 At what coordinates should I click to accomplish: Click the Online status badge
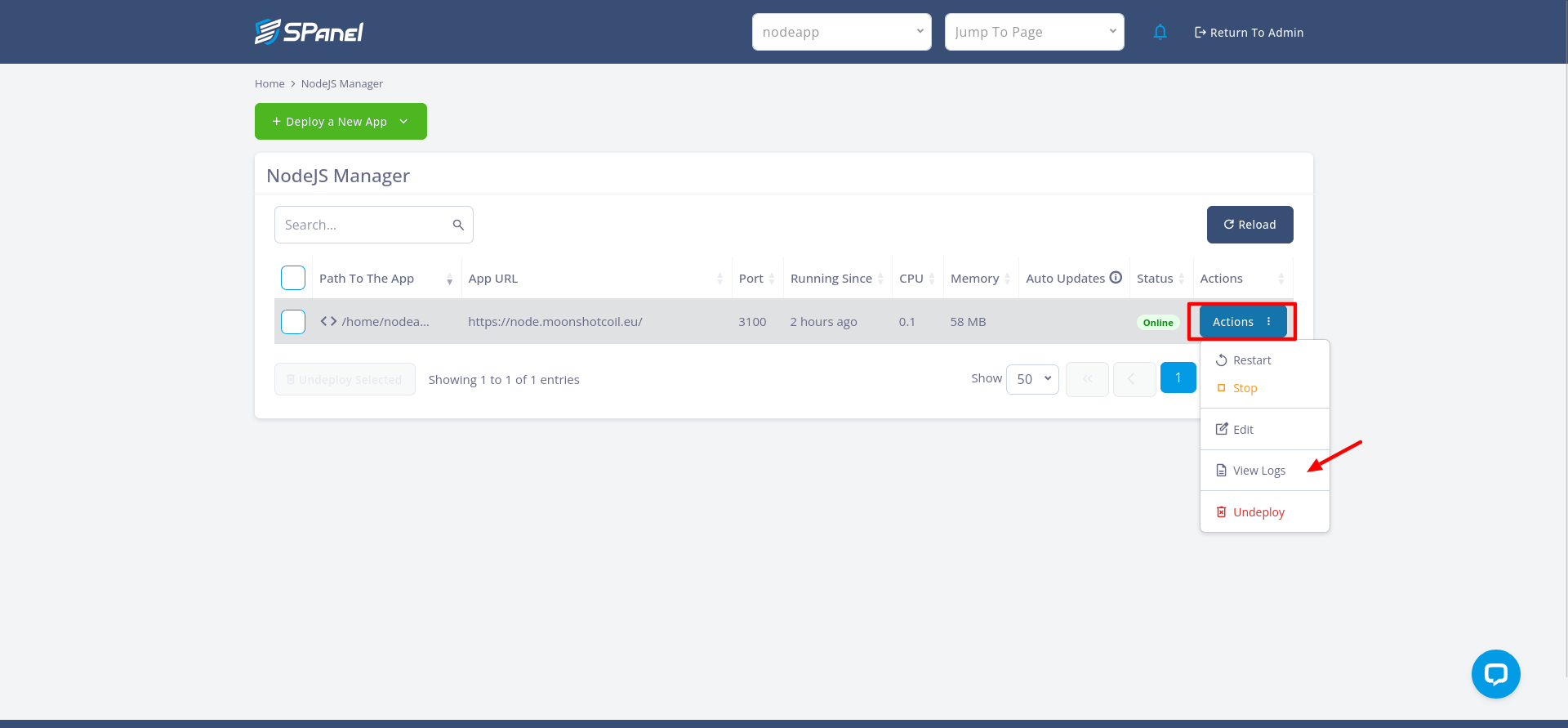(1158, 323)
